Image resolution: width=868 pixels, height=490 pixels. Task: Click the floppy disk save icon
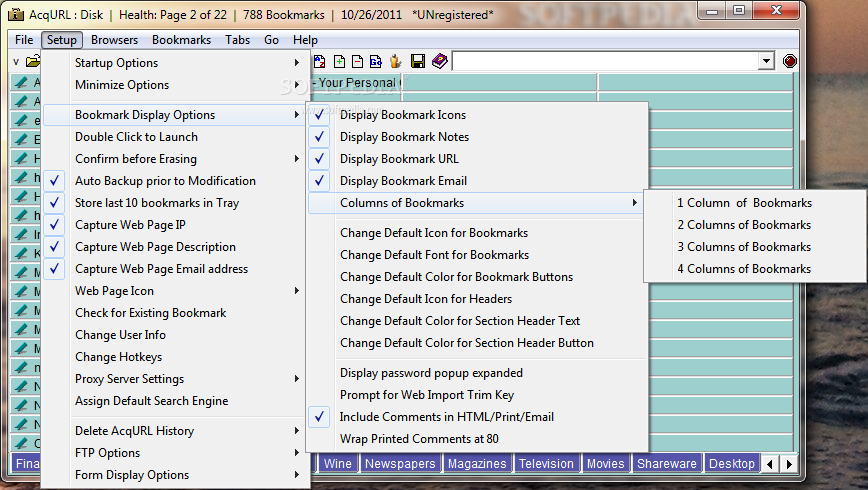tap(418, 61)
